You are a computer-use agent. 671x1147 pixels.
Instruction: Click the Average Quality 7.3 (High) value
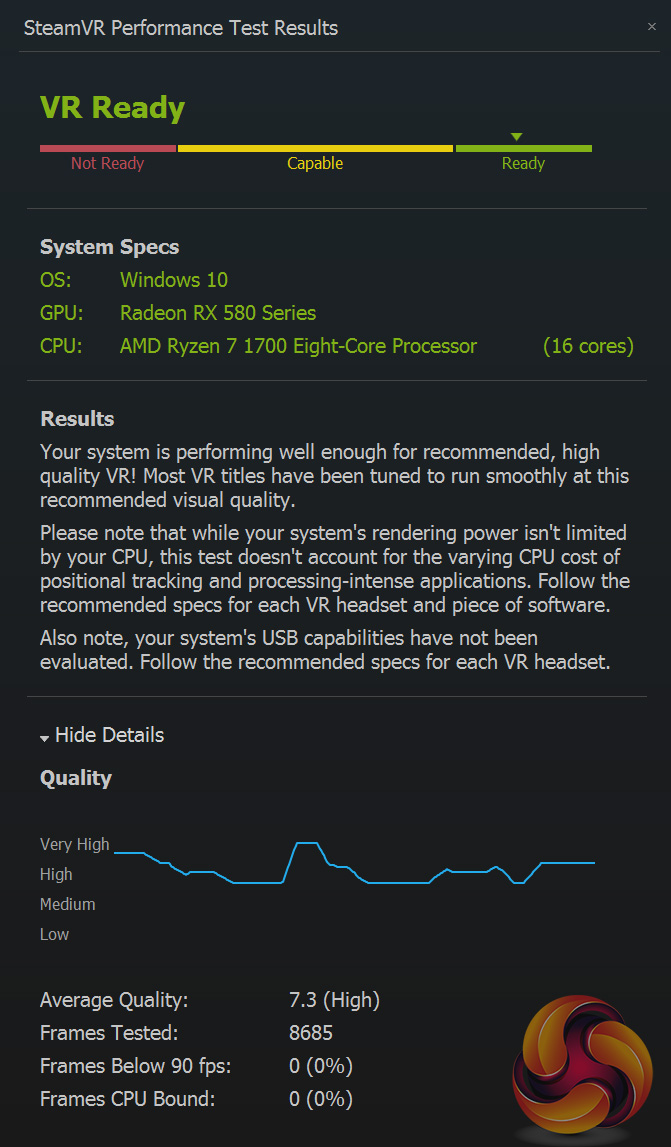[334, 999]
